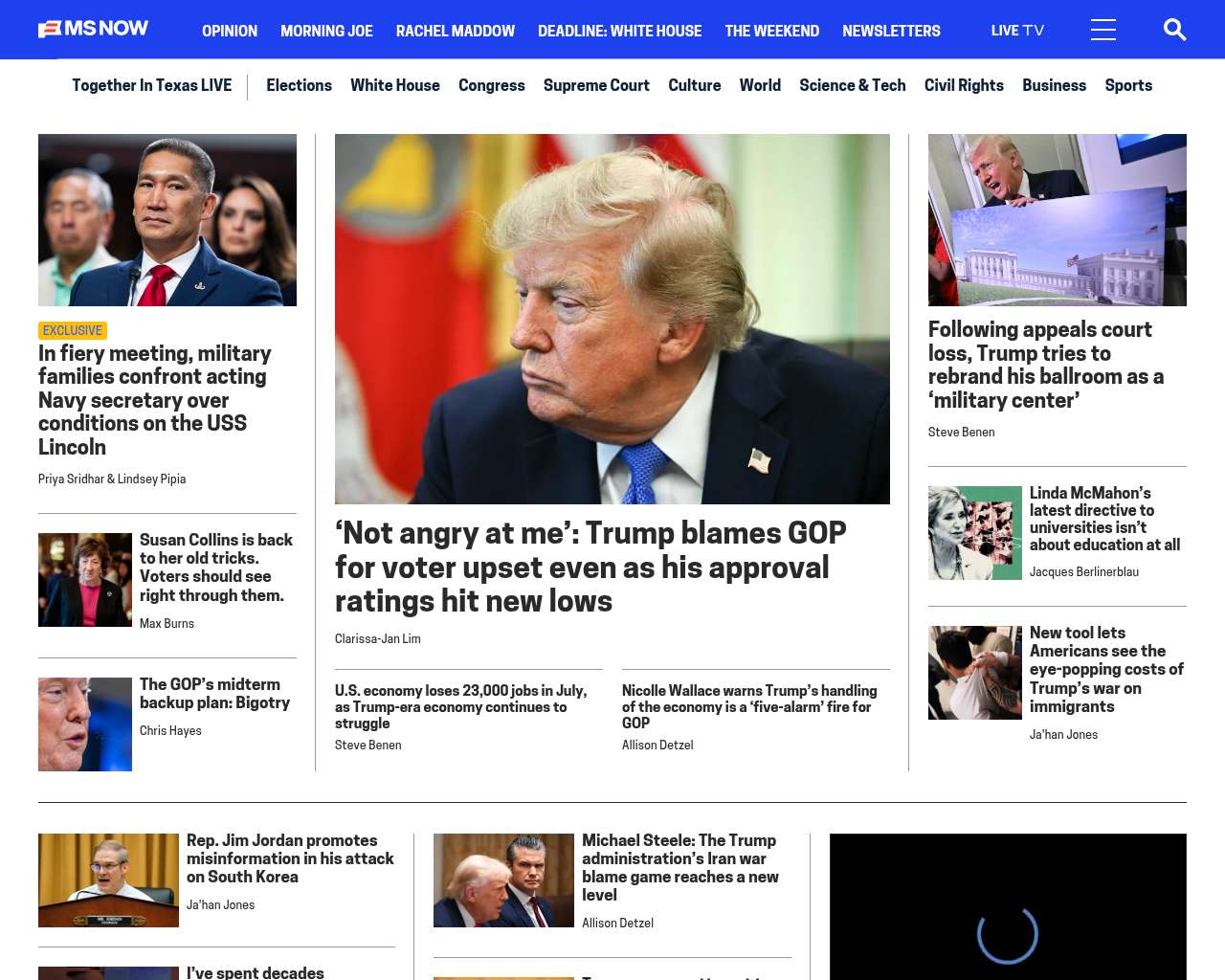Open thumbnail for war on immigrants tool story
Viewport: 1225px width, 980px height.
975,673
